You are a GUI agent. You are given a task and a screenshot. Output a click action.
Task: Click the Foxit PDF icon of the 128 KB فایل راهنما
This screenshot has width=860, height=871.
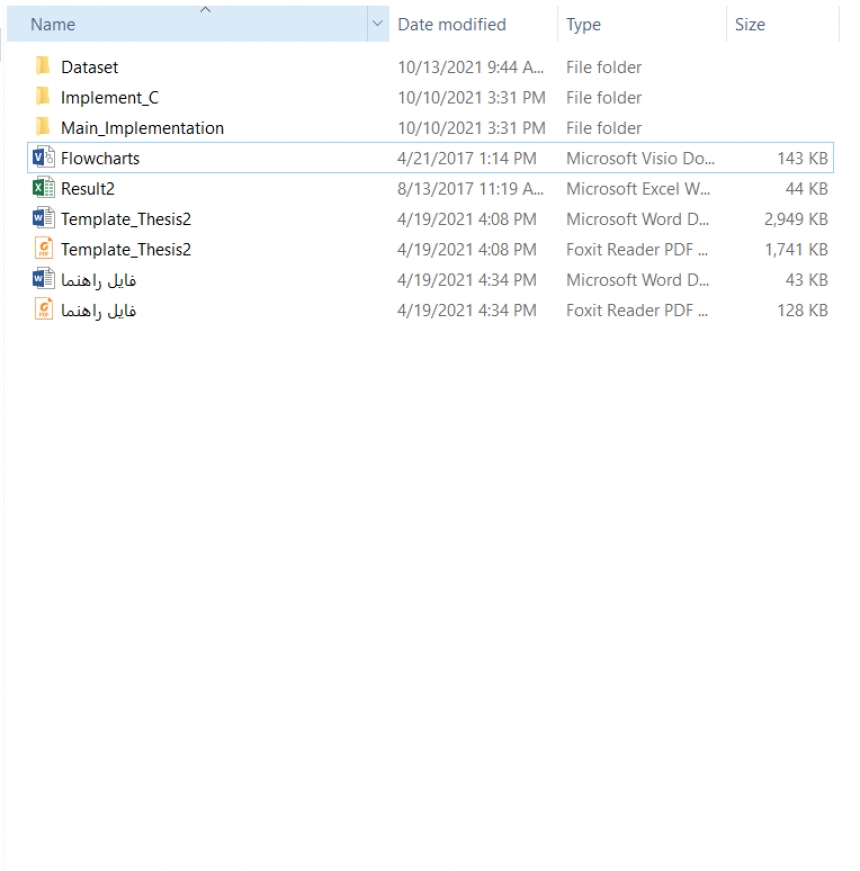pos(44,309)
